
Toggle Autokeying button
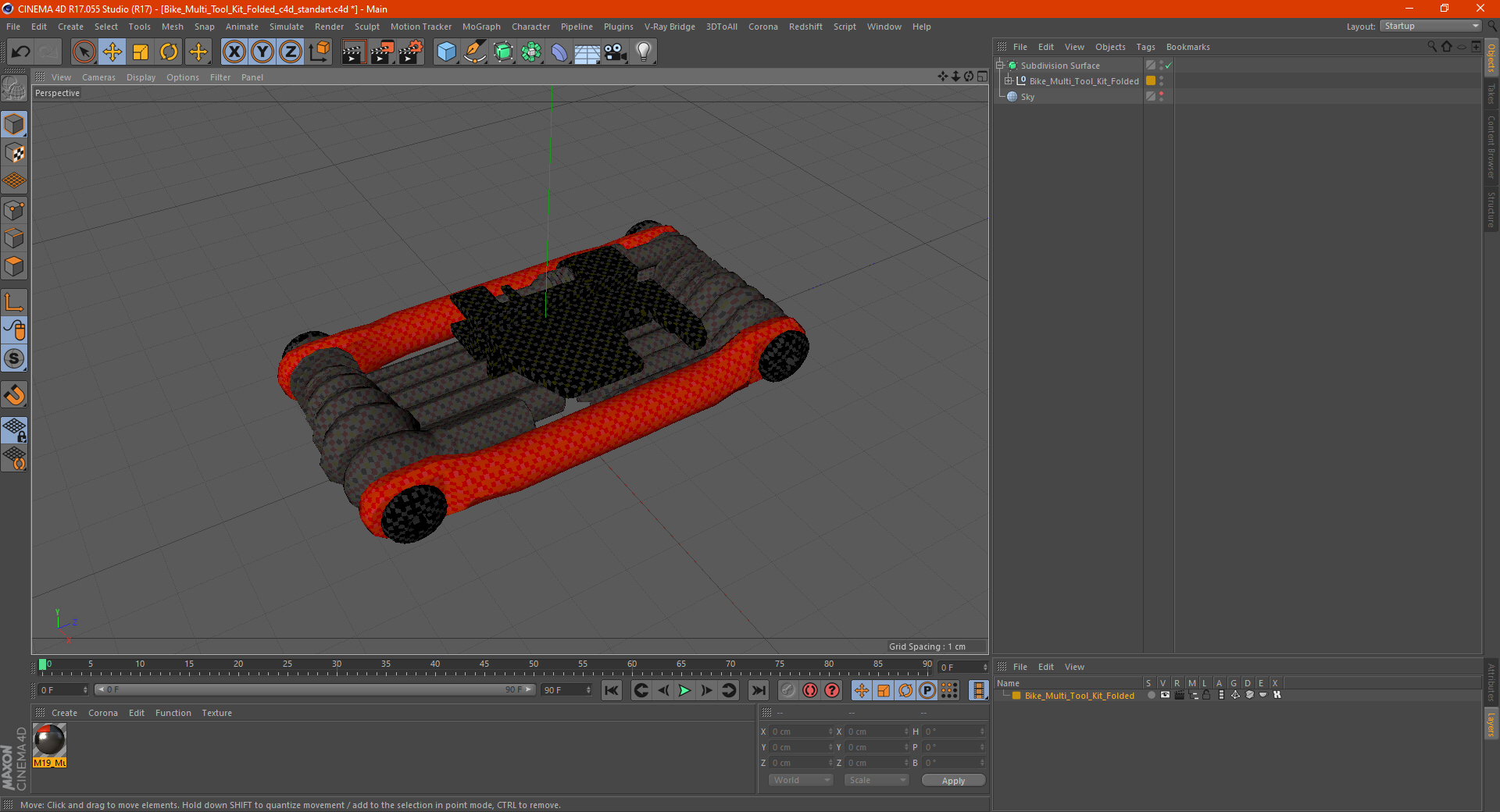coord(810,690)
